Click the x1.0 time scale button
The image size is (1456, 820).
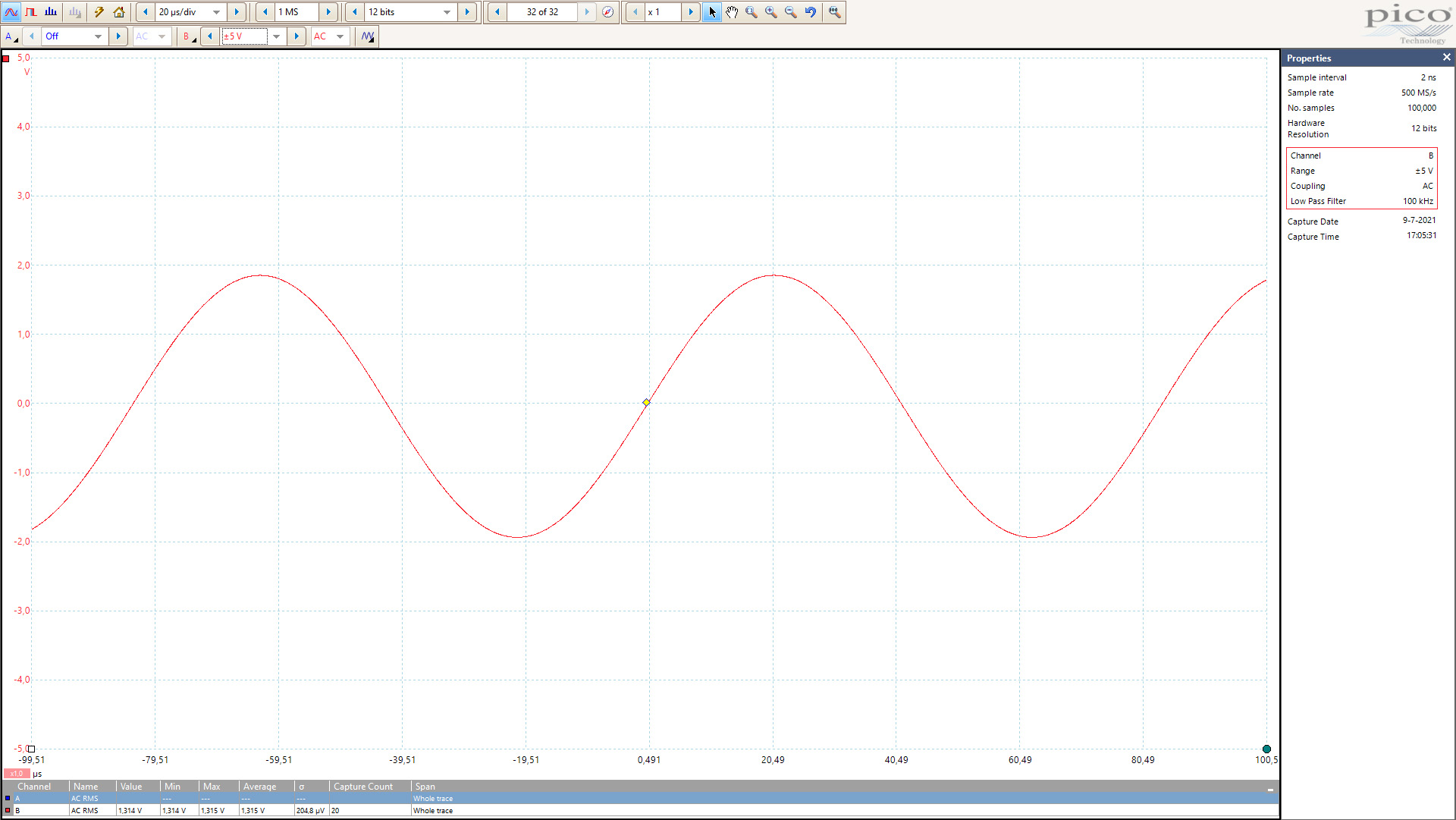(x=17, y=774)
